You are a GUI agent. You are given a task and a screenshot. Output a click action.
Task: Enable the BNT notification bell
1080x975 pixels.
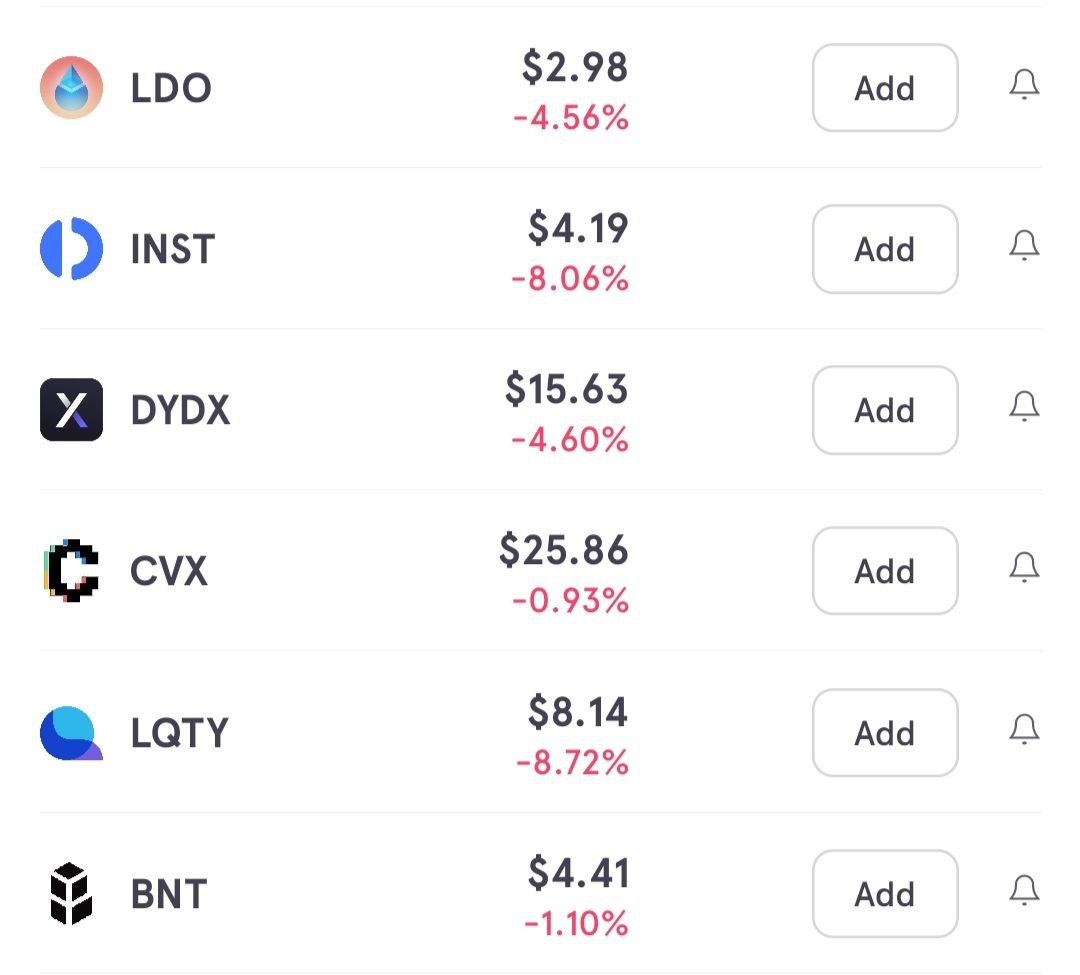[x=1024, y=890]
